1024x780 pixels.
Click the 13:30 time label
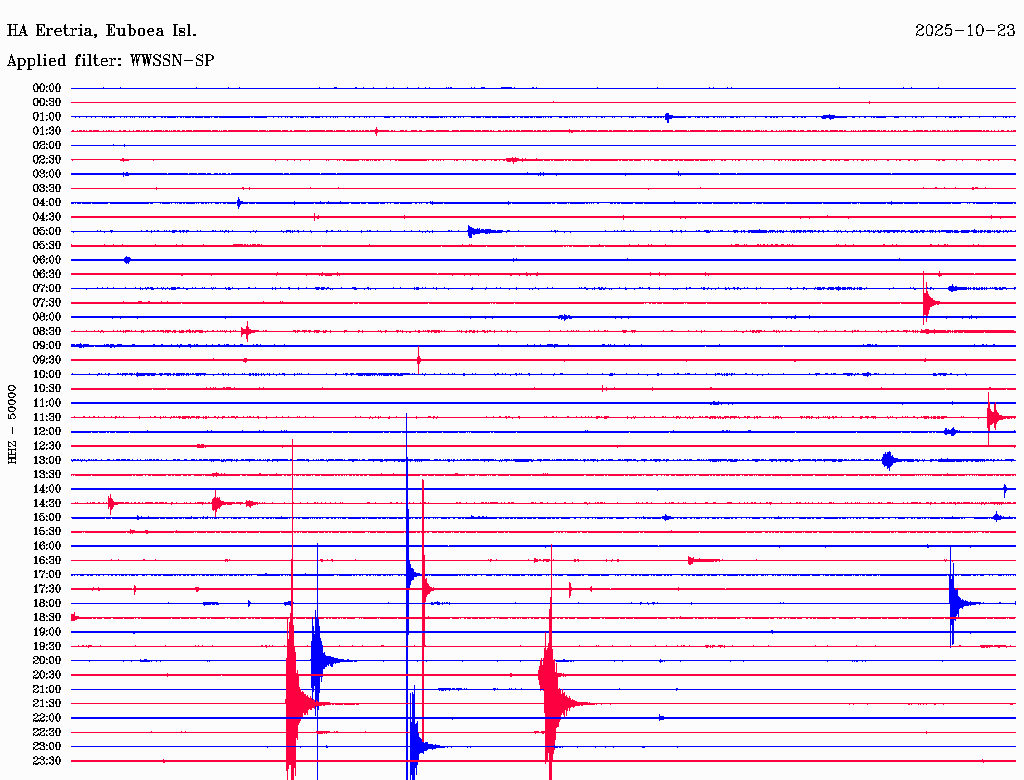[47, 475]
